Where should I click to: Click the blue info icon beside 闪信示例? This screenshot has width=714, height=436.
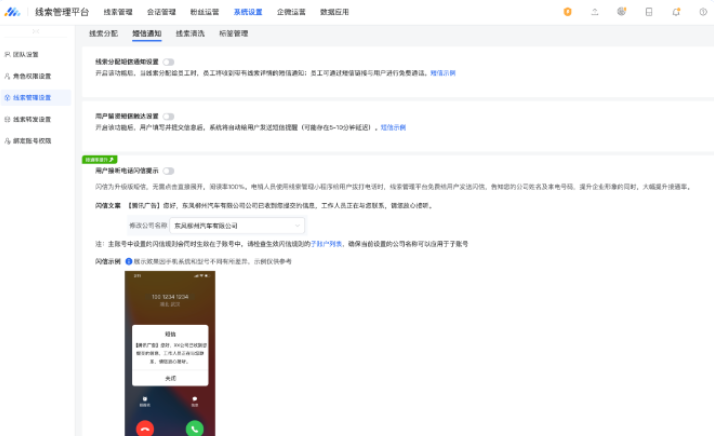click(x=129, y=262)
